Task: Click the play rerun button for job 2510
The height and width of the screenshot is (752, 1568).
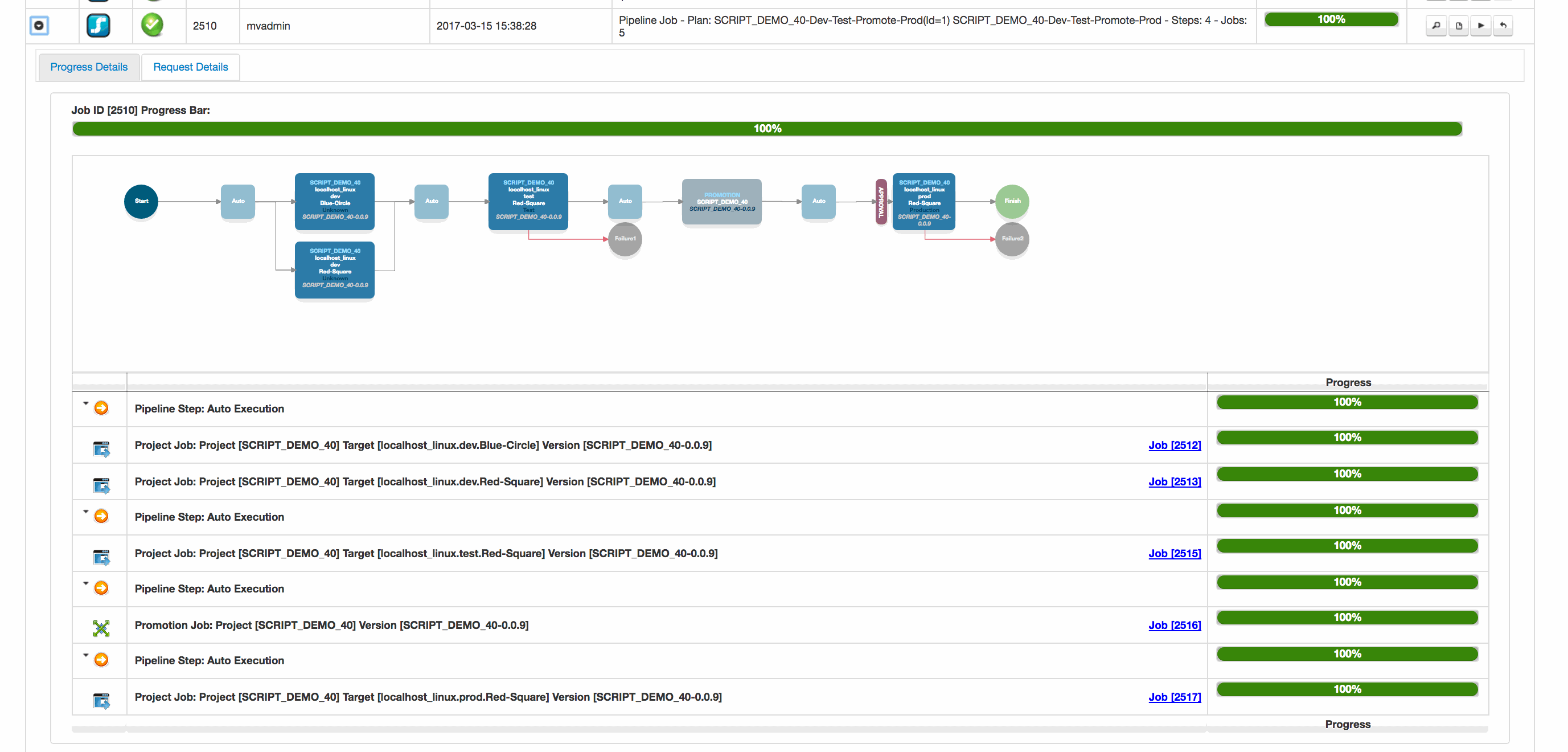Action: [x=1481, y=26]
